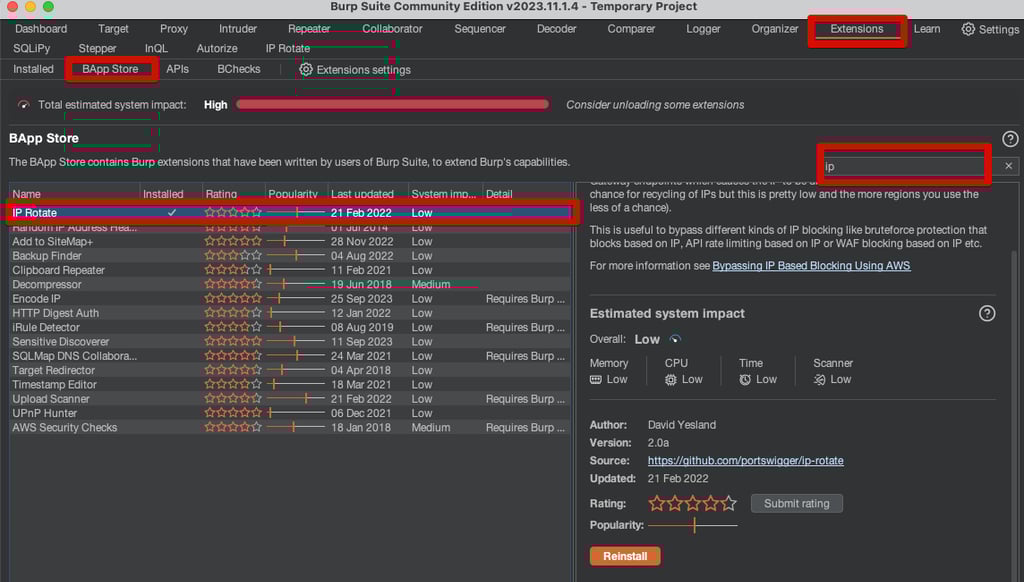Sort the extension list by Name column

[x=74, y=194]
